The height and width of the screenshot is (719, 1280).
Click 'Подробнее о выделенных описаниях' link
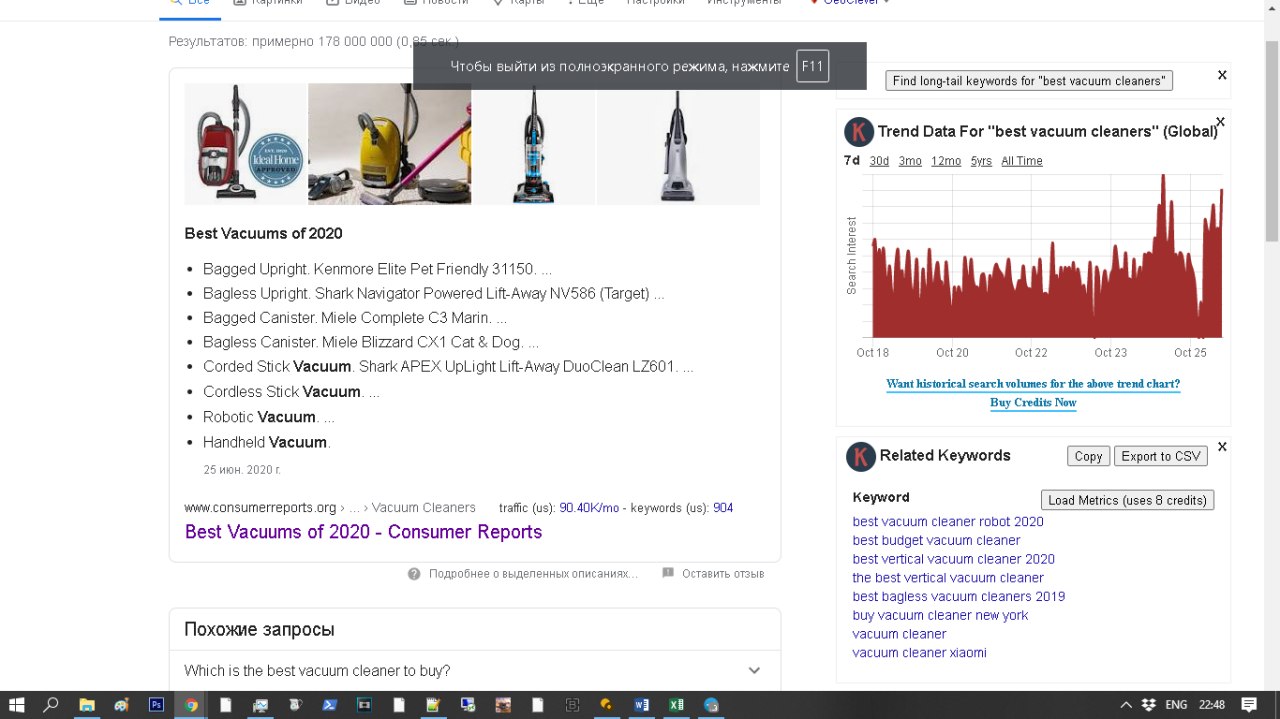533,574
